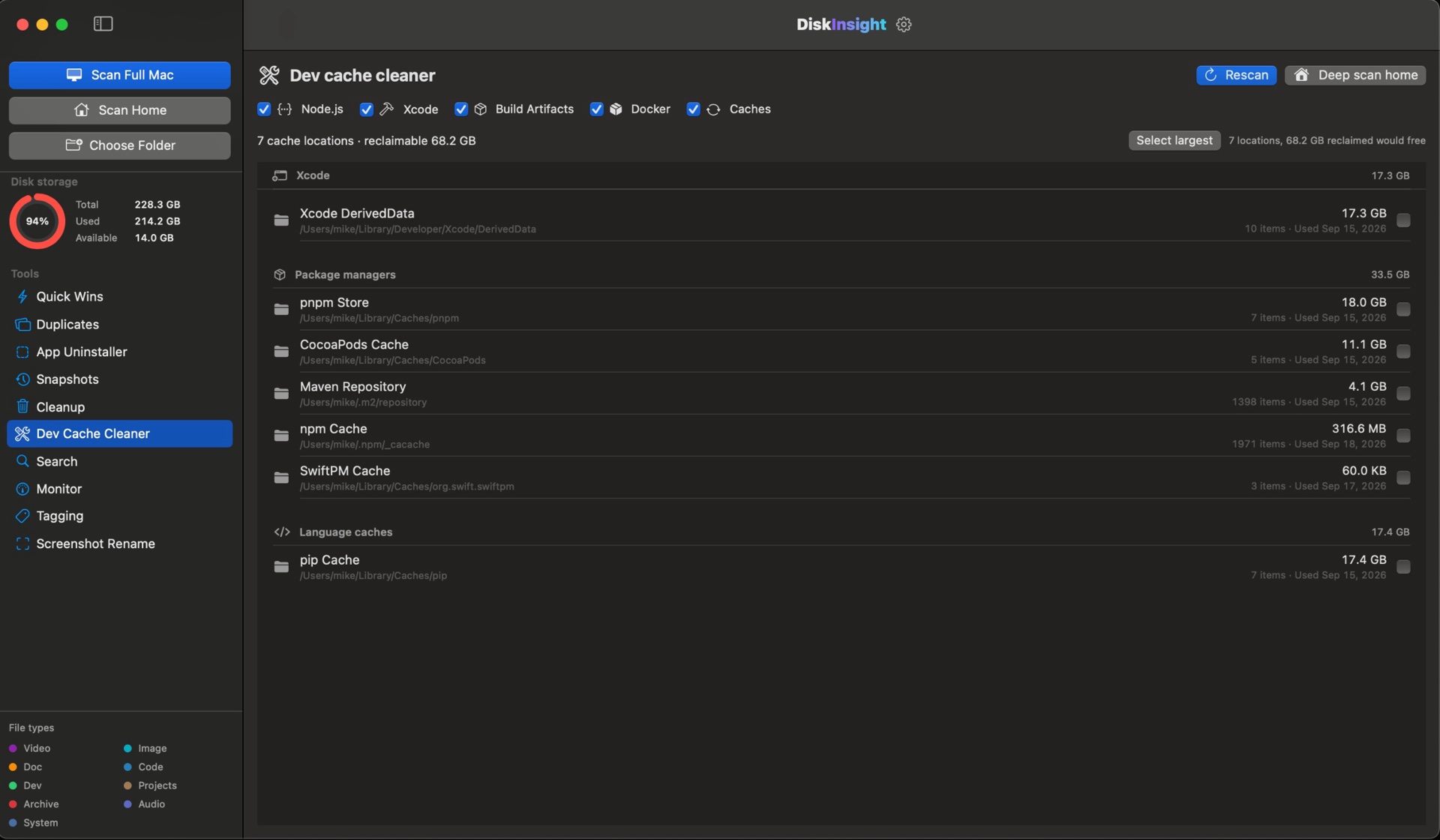1440x840 pixels.
Task: Click the Image file type color dot
Action: point(127,748)
